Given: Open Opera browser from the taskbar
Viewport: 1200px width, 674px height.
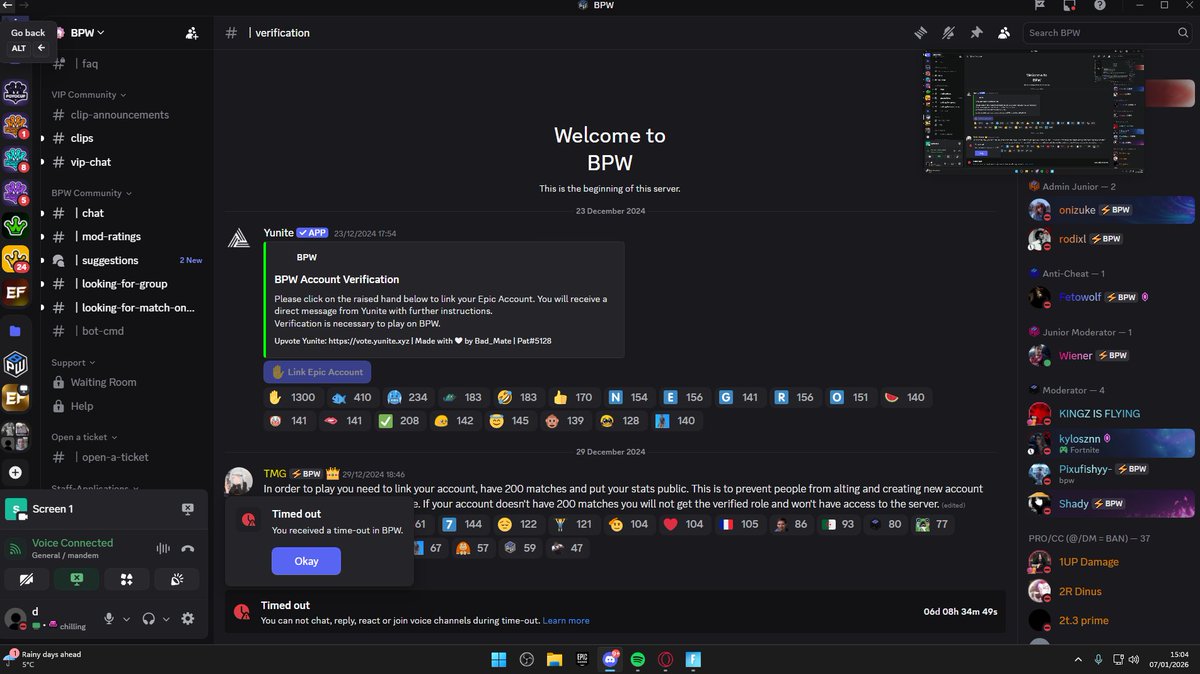Looking at the screenshot, I should [665, 660].
